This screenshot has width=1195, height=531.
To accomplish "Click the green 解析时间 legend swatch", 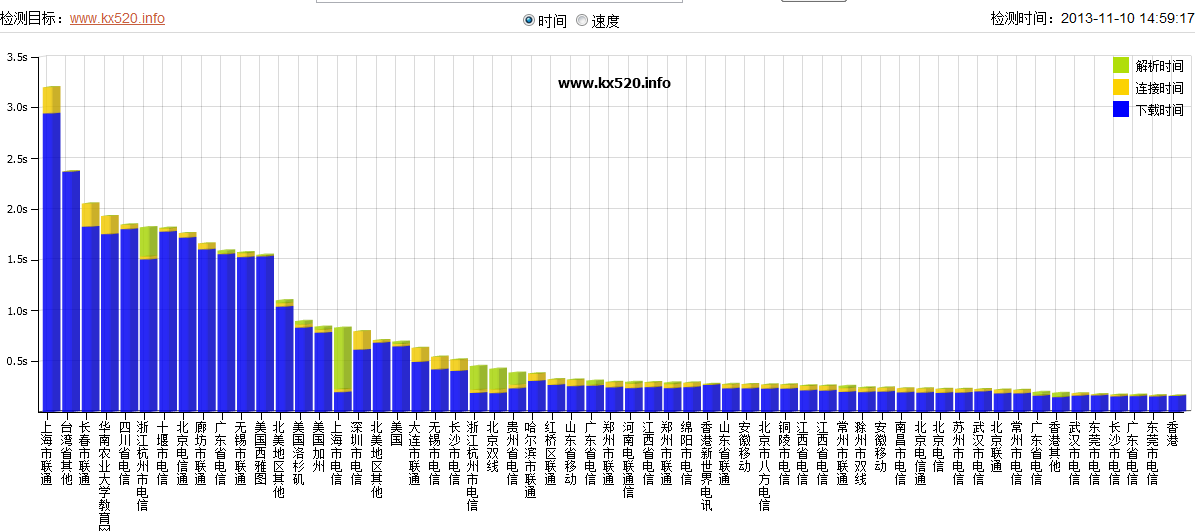I will [1121, 65].
